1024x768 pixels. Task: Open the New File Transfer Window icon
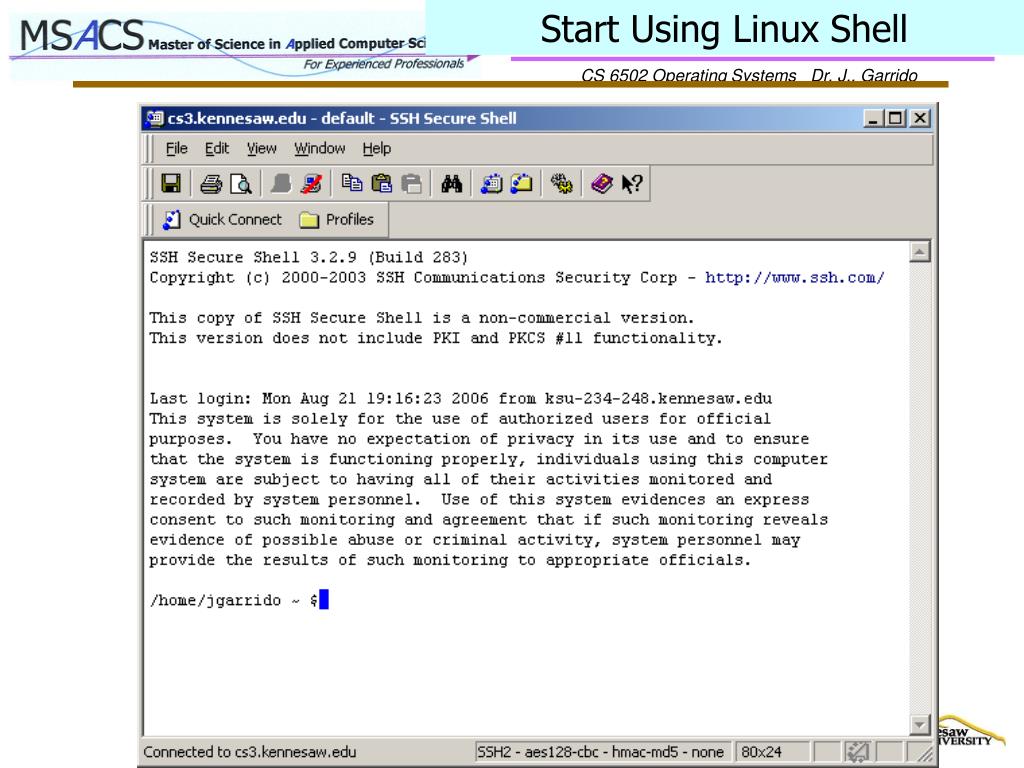(x=521, y=184)
